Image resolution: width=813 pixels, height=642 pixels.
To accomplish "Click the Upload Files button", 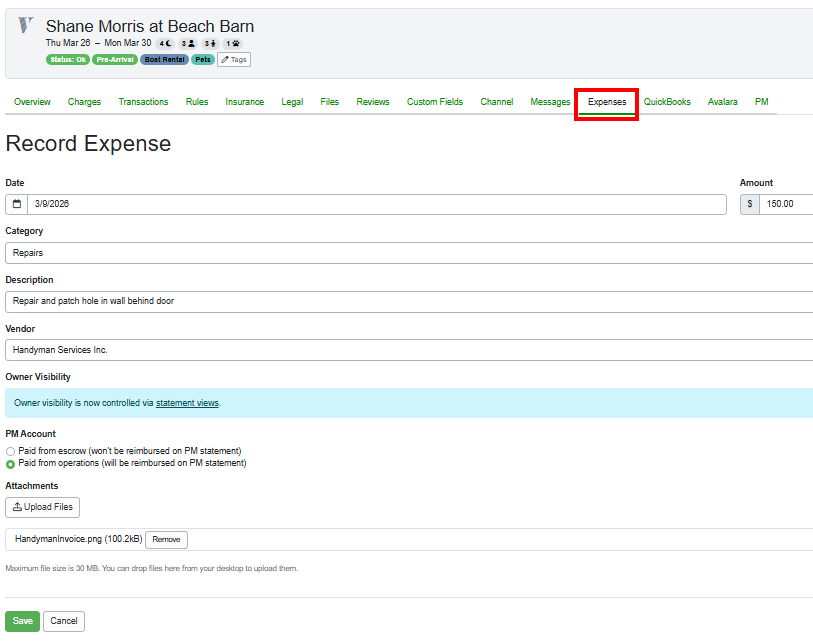I will click(42, 507).
